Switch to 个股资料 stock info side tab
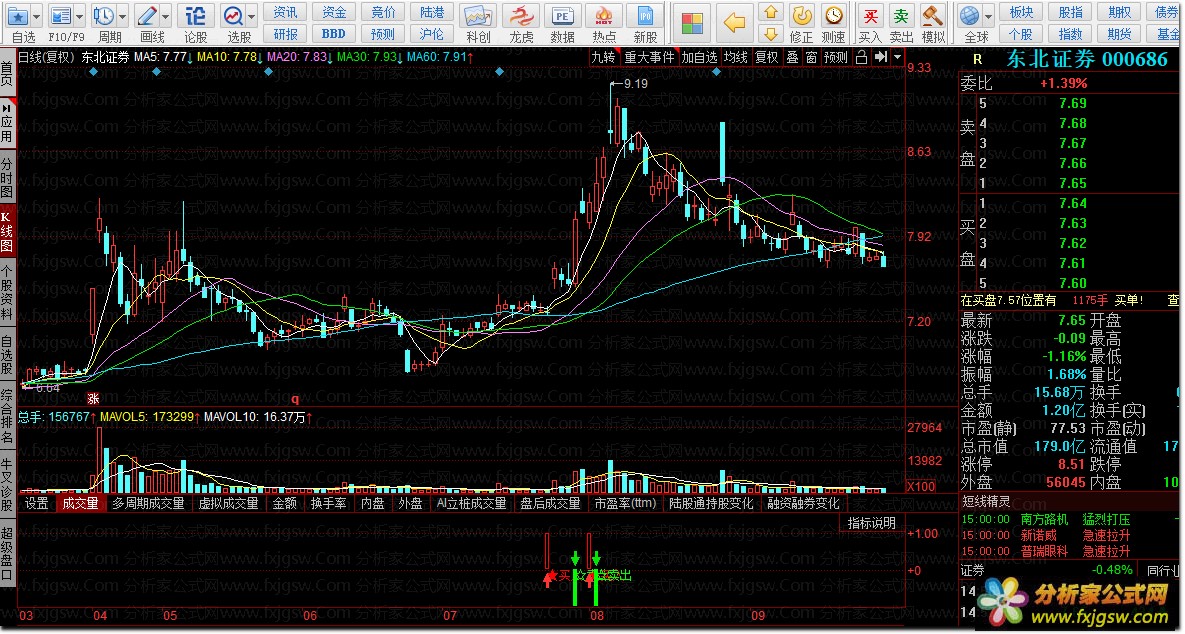The image size is (1185, 634). 7,293
